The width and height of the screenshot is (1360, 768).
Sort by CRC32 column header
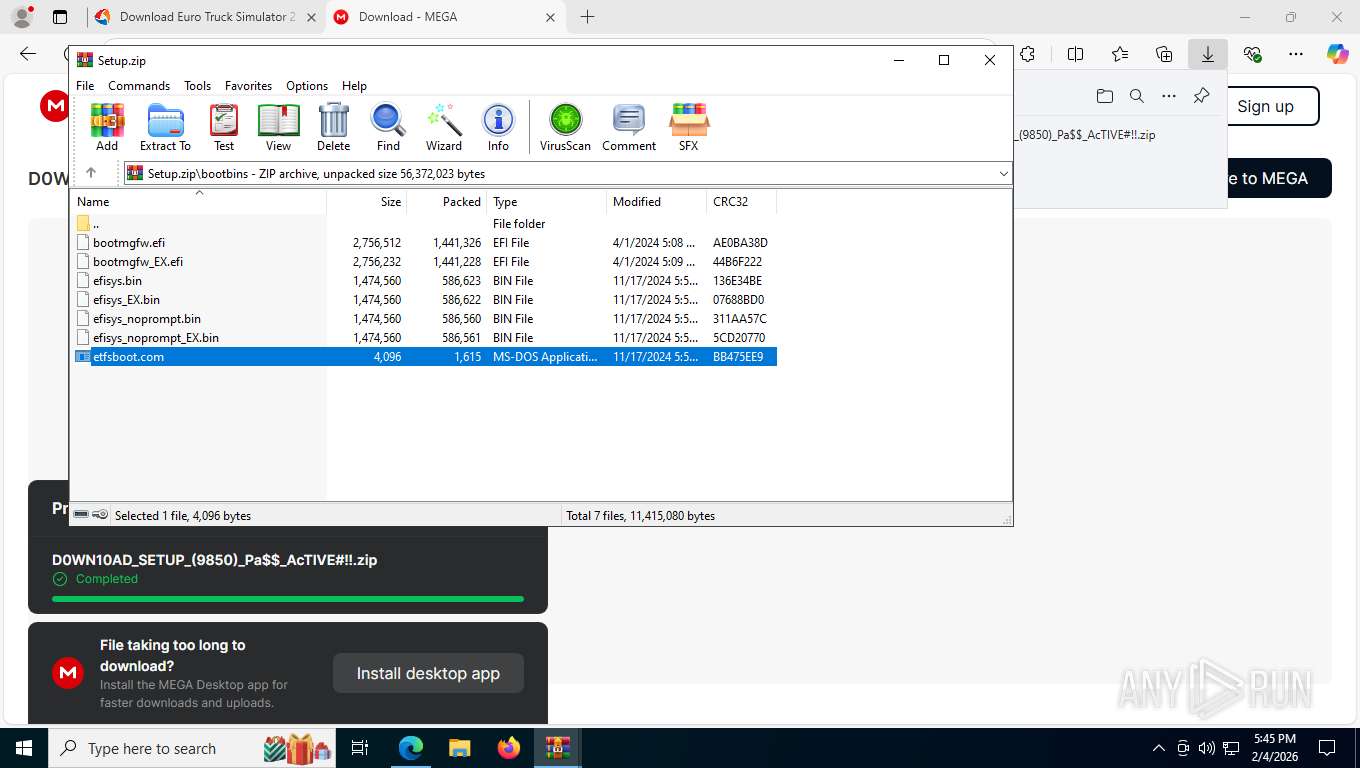(x=742, y=202)
